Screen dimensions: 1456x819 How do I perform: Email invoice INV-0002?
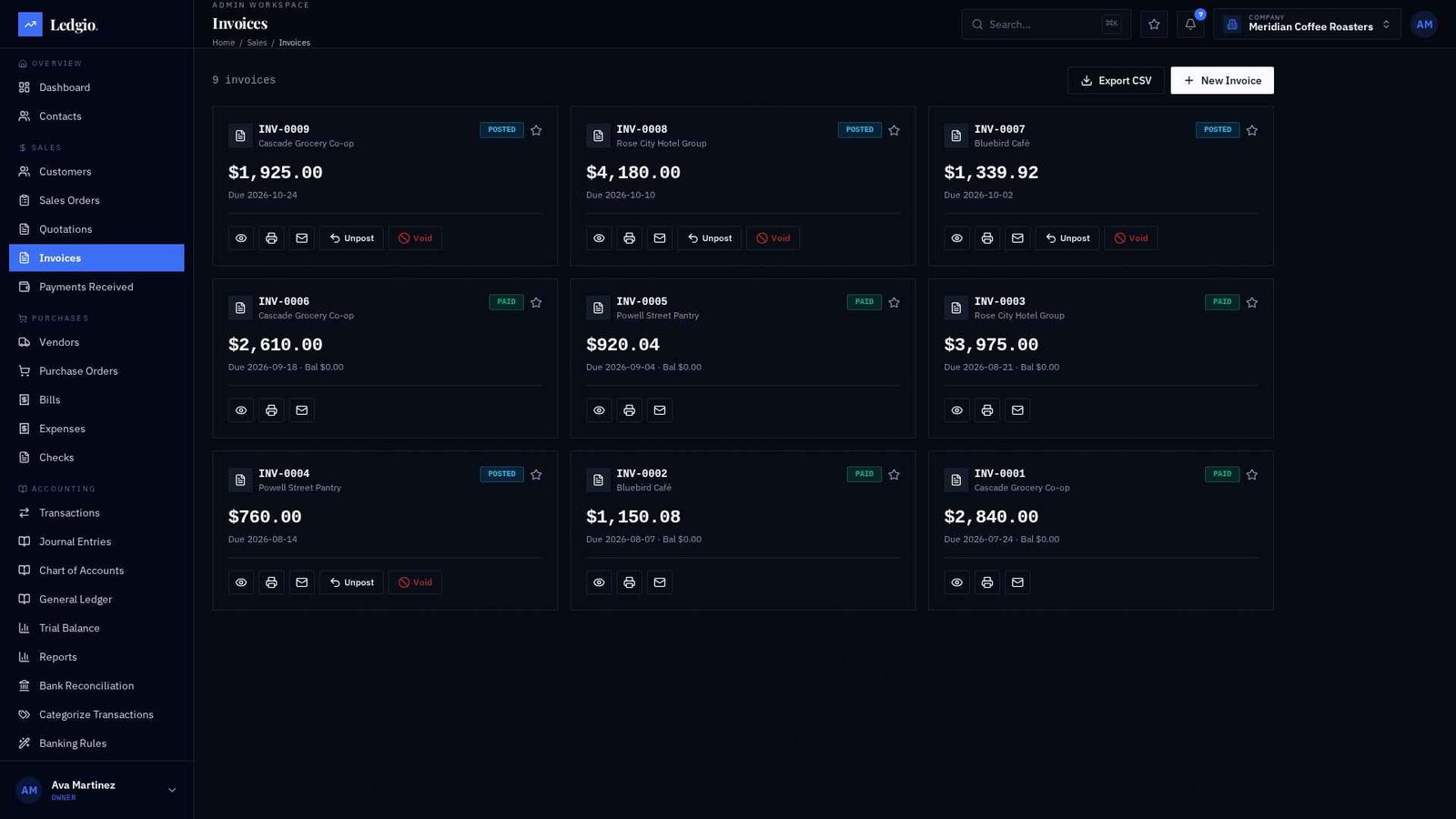tap(660, 582)
